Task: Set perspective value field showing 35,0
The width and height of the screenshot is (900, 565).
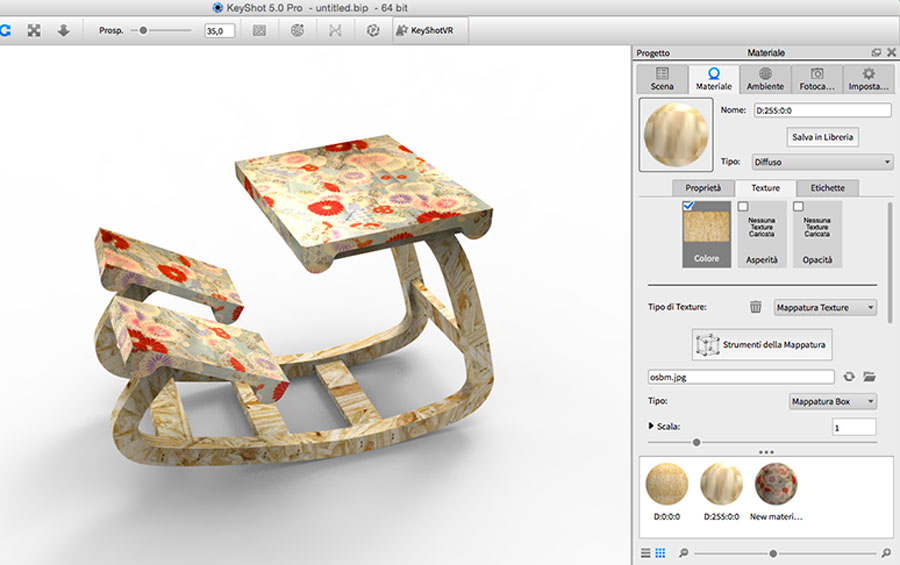Action: pos(220,30)
